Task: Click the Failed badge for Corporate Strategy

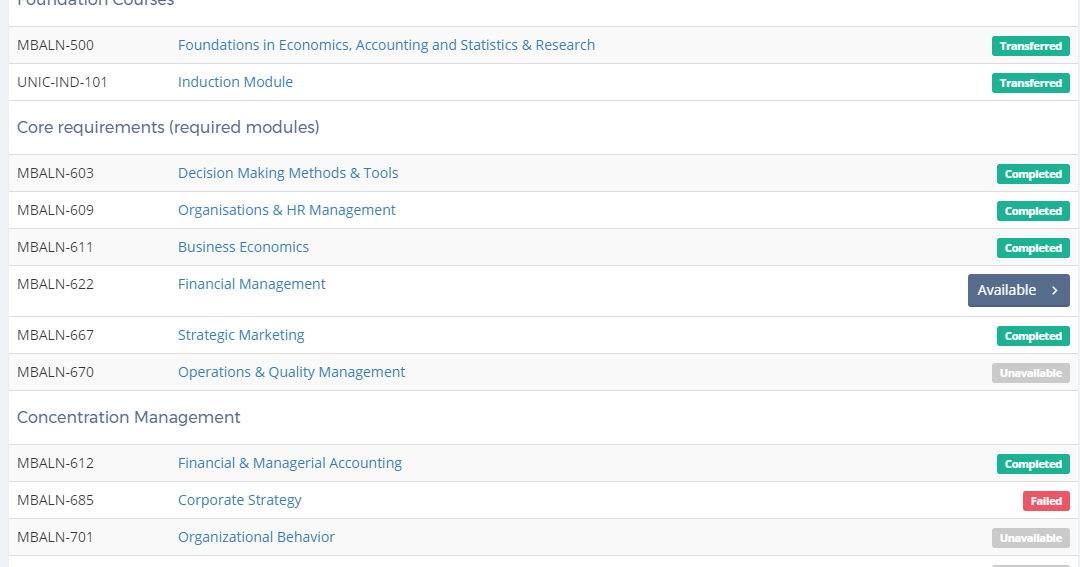Action: point(1046,501)
